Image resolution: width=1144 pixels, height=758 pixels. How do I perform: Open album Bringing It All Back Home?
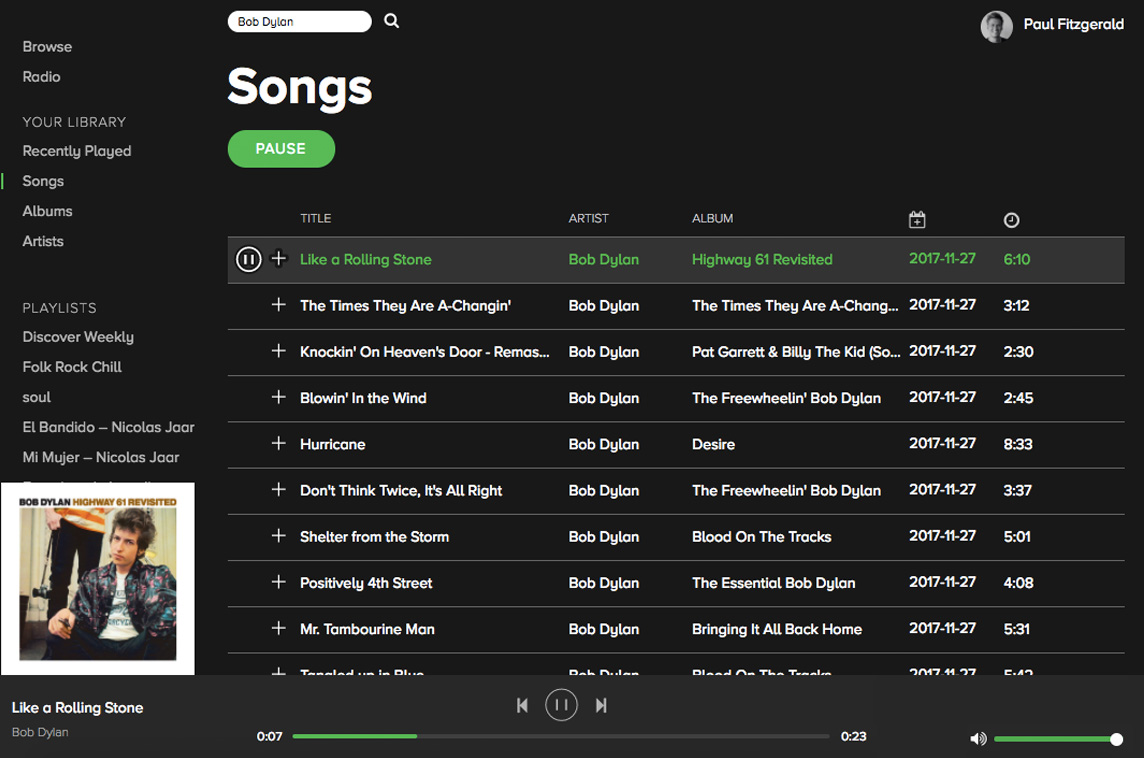(x=777, y=629)
